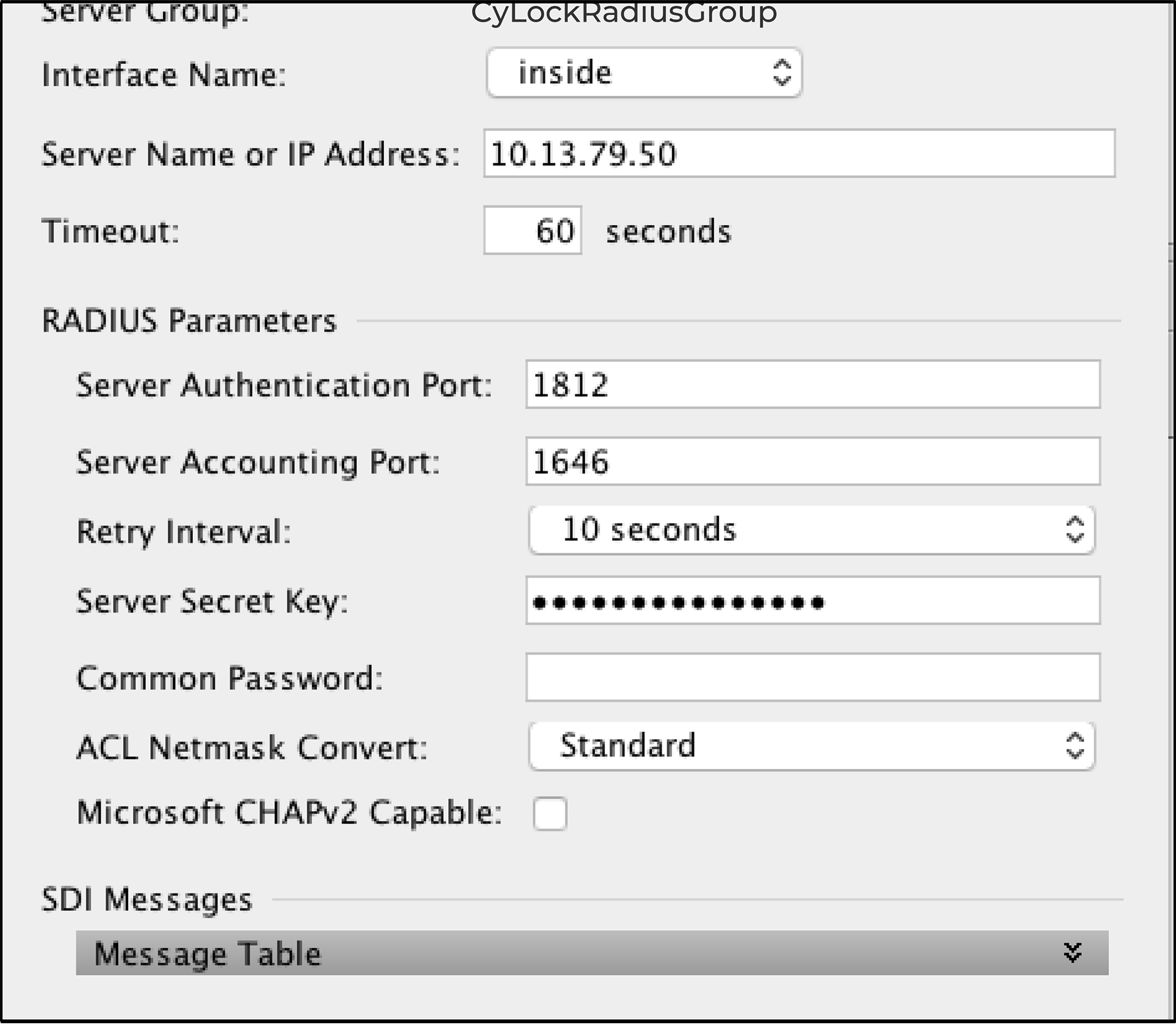Viewport: 1176px width, 1025px height.
Task: Open the ACL Netmask Convert dropdown
Action: pyautogui.click(x=811, y=746)
